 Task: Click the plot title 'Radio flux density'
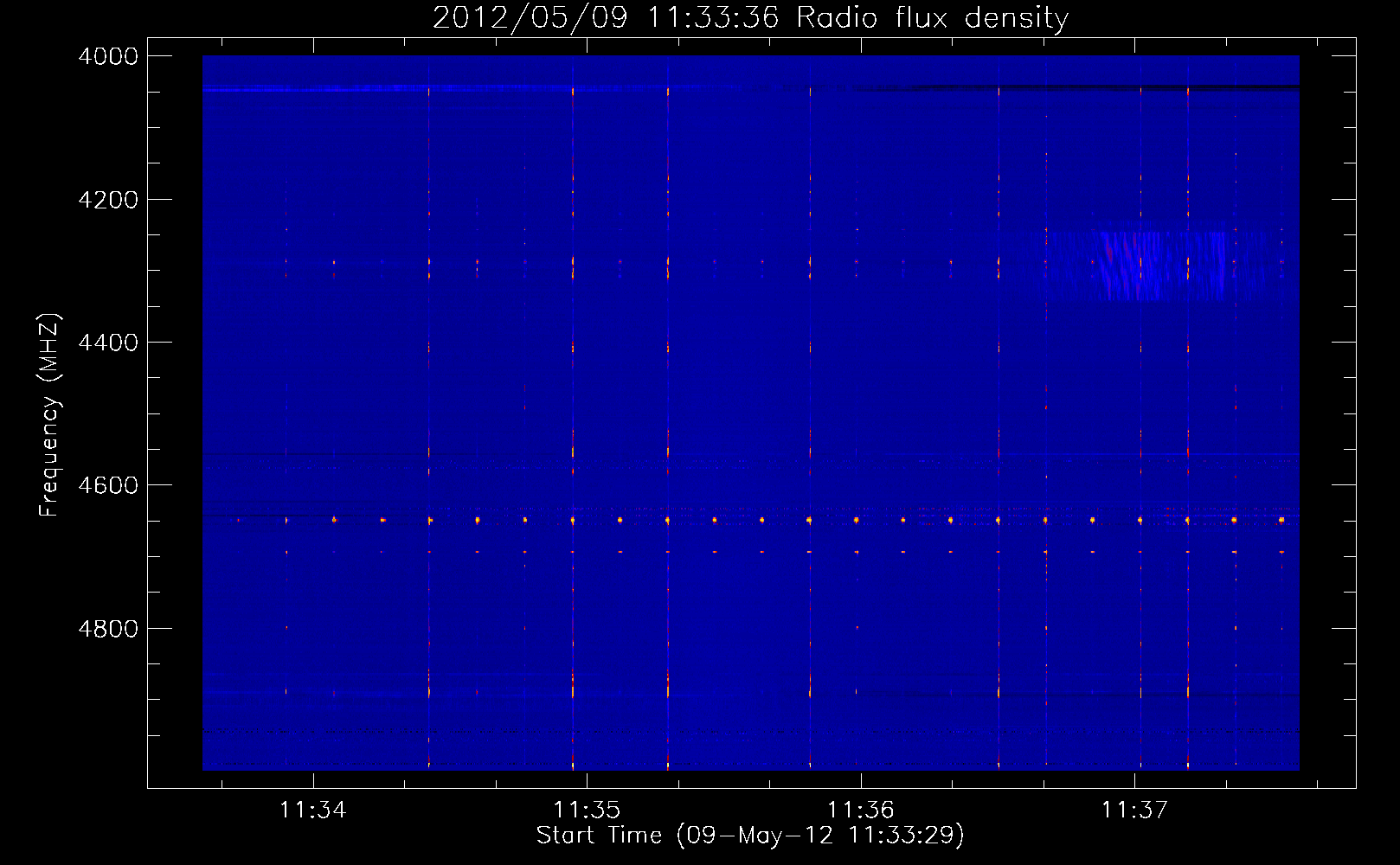pyautogui.click(x=933, y=17)
